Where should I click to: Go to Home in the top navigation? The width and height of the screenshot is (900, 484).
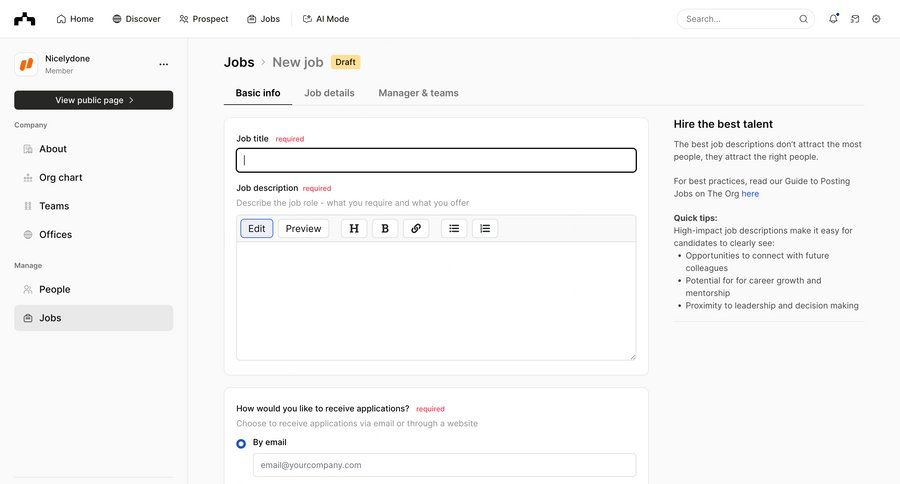point(75,19)
